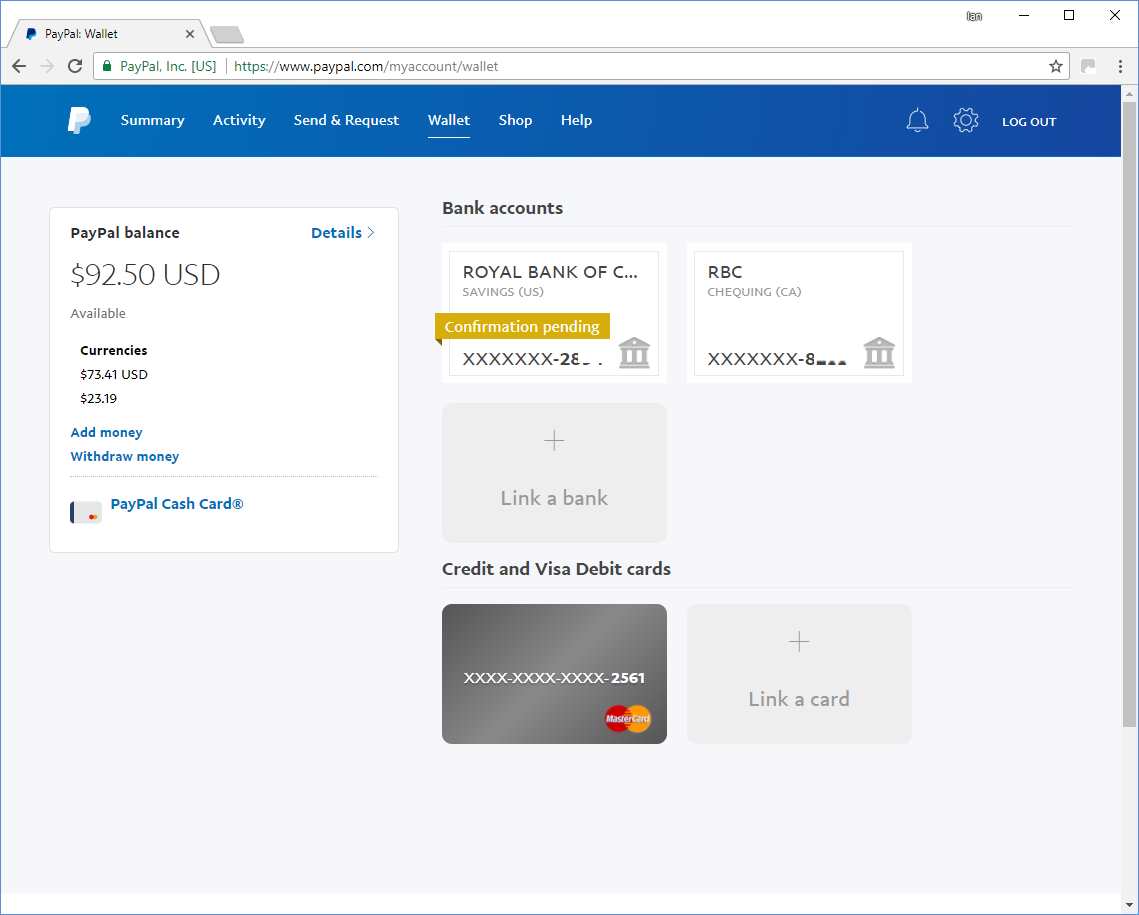Click the PayPal logo in header

point(79,120)
